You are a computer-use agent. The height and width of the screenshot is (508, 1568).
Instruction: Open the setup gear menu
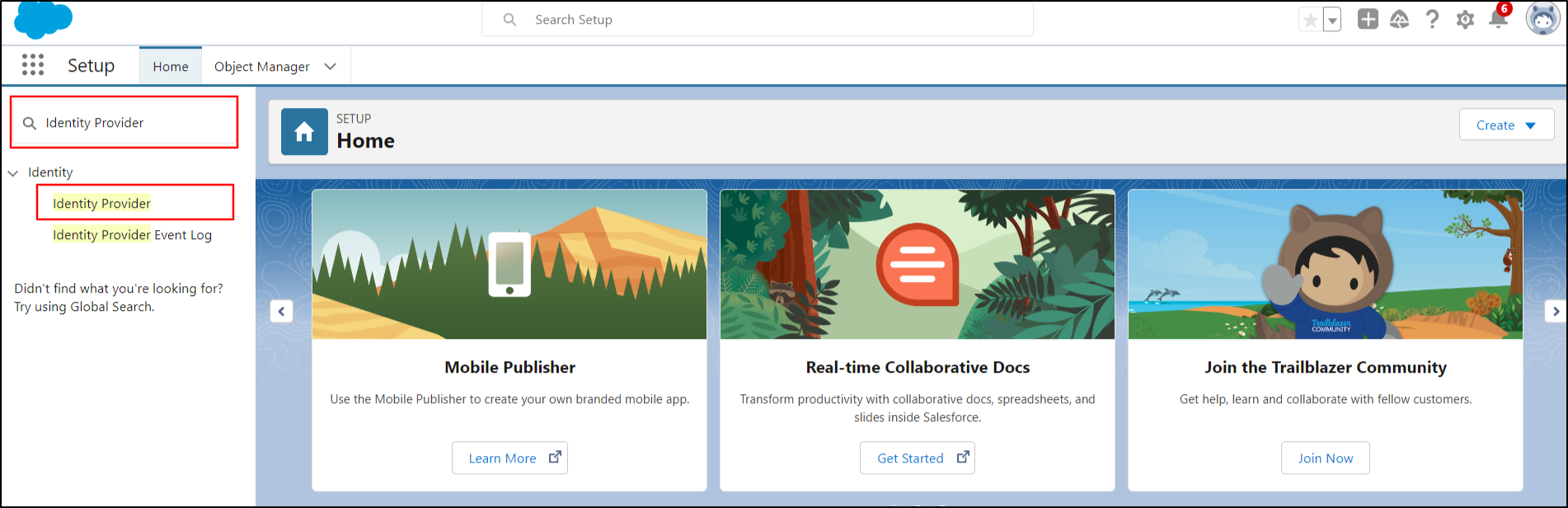[x=1465, y=20]
